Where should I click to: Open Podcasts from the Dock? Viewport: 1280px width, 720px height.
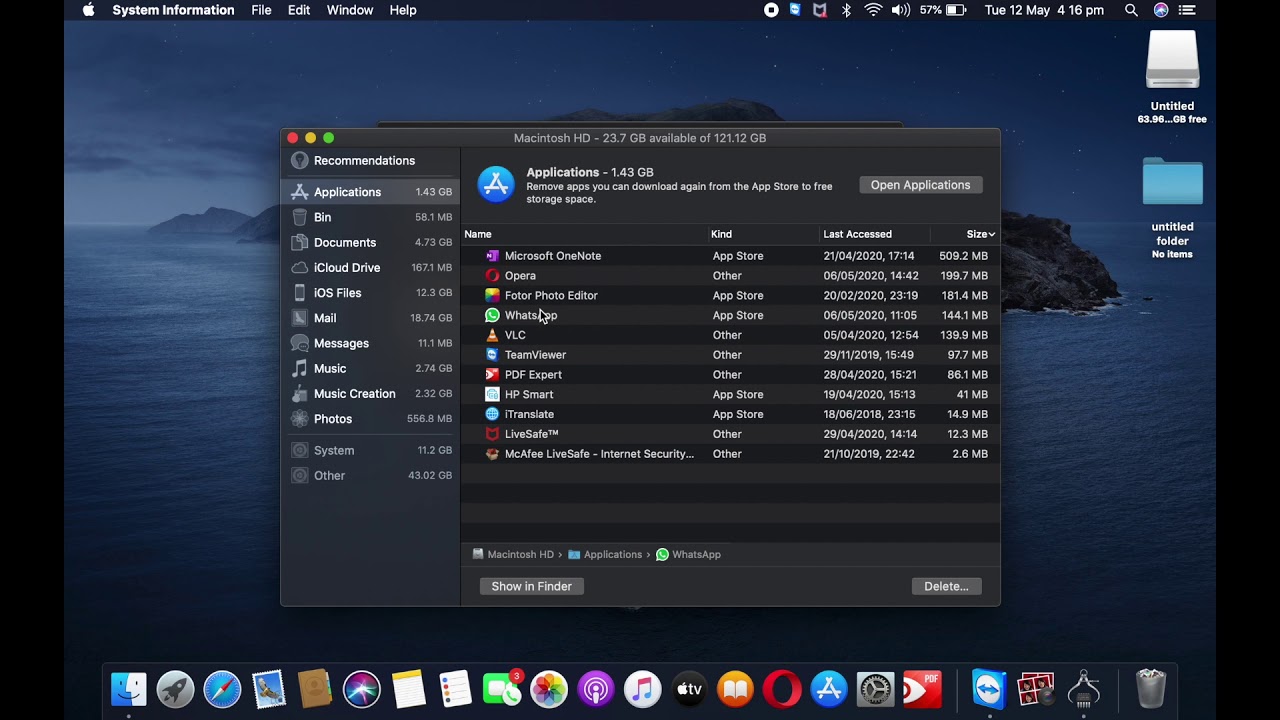click(x=595, y=689)
